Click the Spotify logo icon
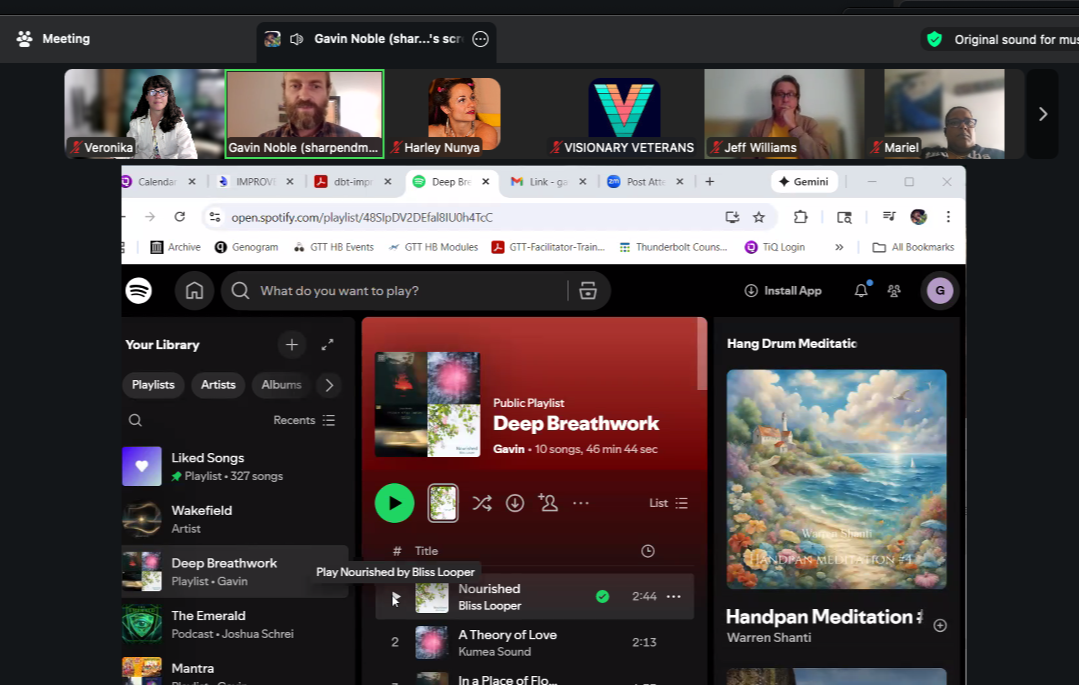The width and height of the screenshot is (1079, 685). click(x=138, y=291)
